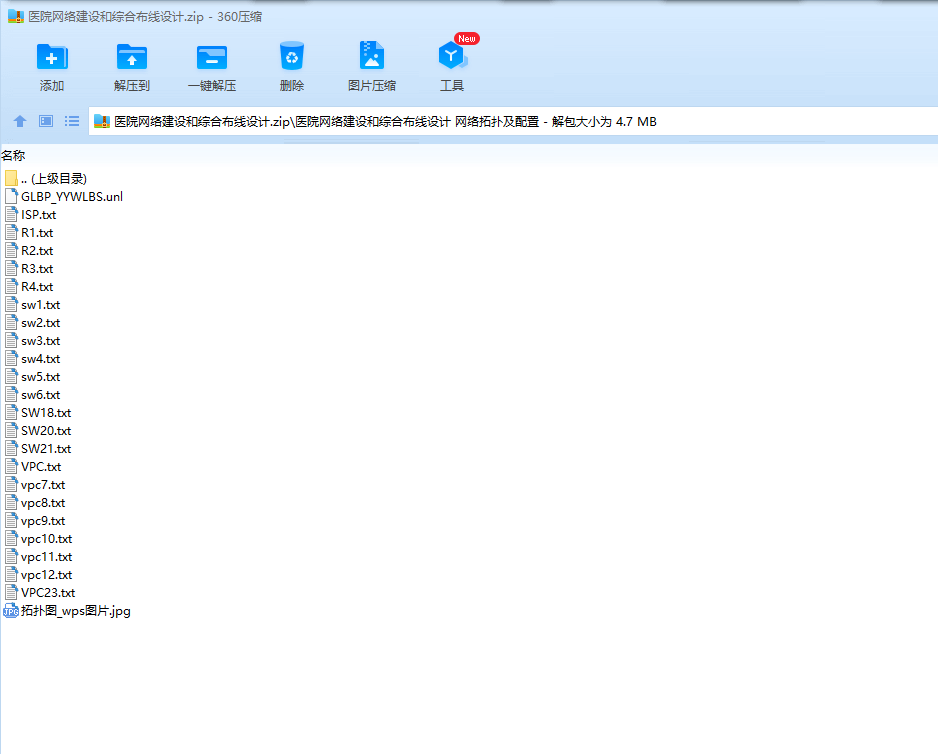Select the file sw1.txt
The width and height of the screenshot is (938, 754).
32,305
